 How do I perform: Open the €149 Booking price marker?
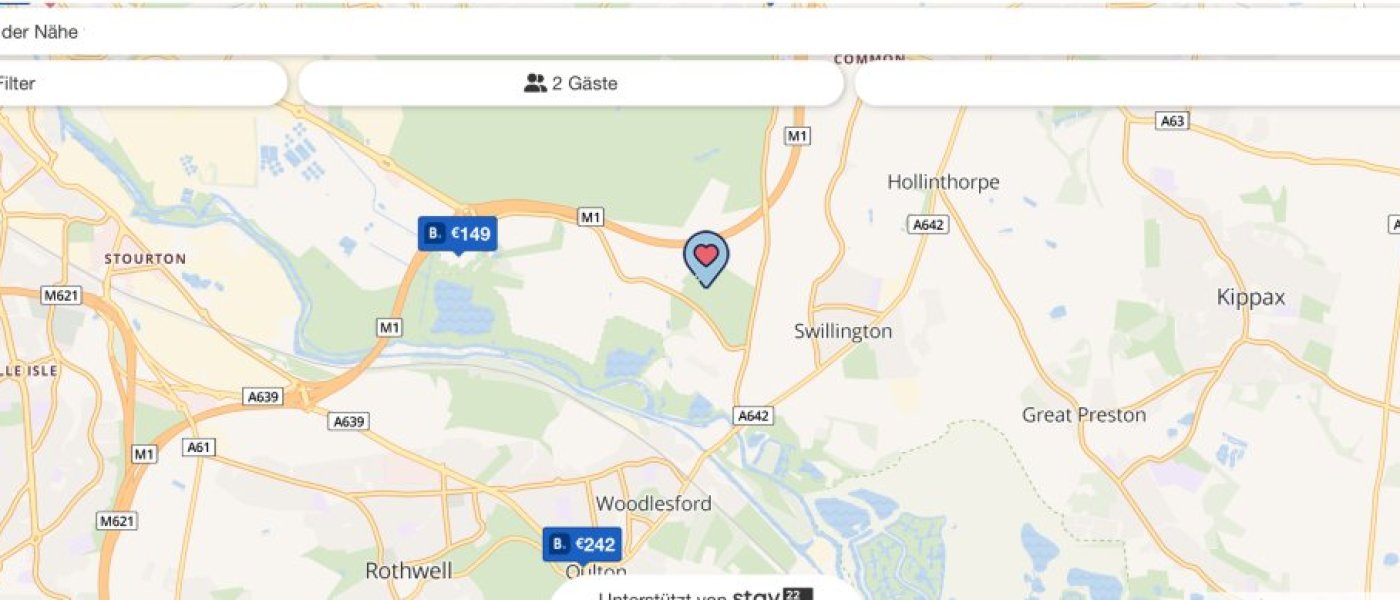457,234
